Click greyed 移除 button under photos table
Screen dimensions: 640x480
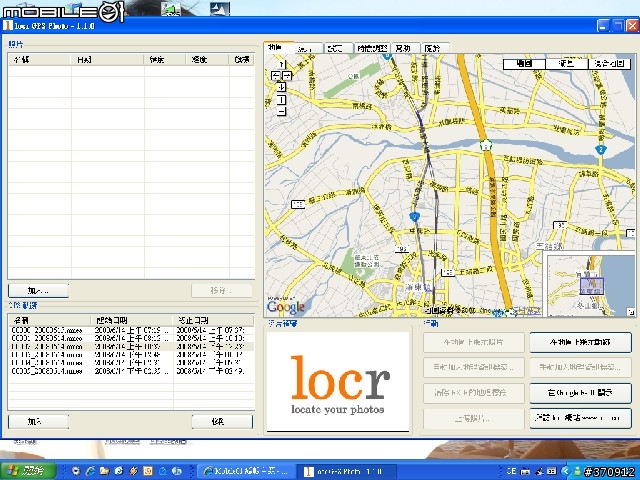(222, 291)
